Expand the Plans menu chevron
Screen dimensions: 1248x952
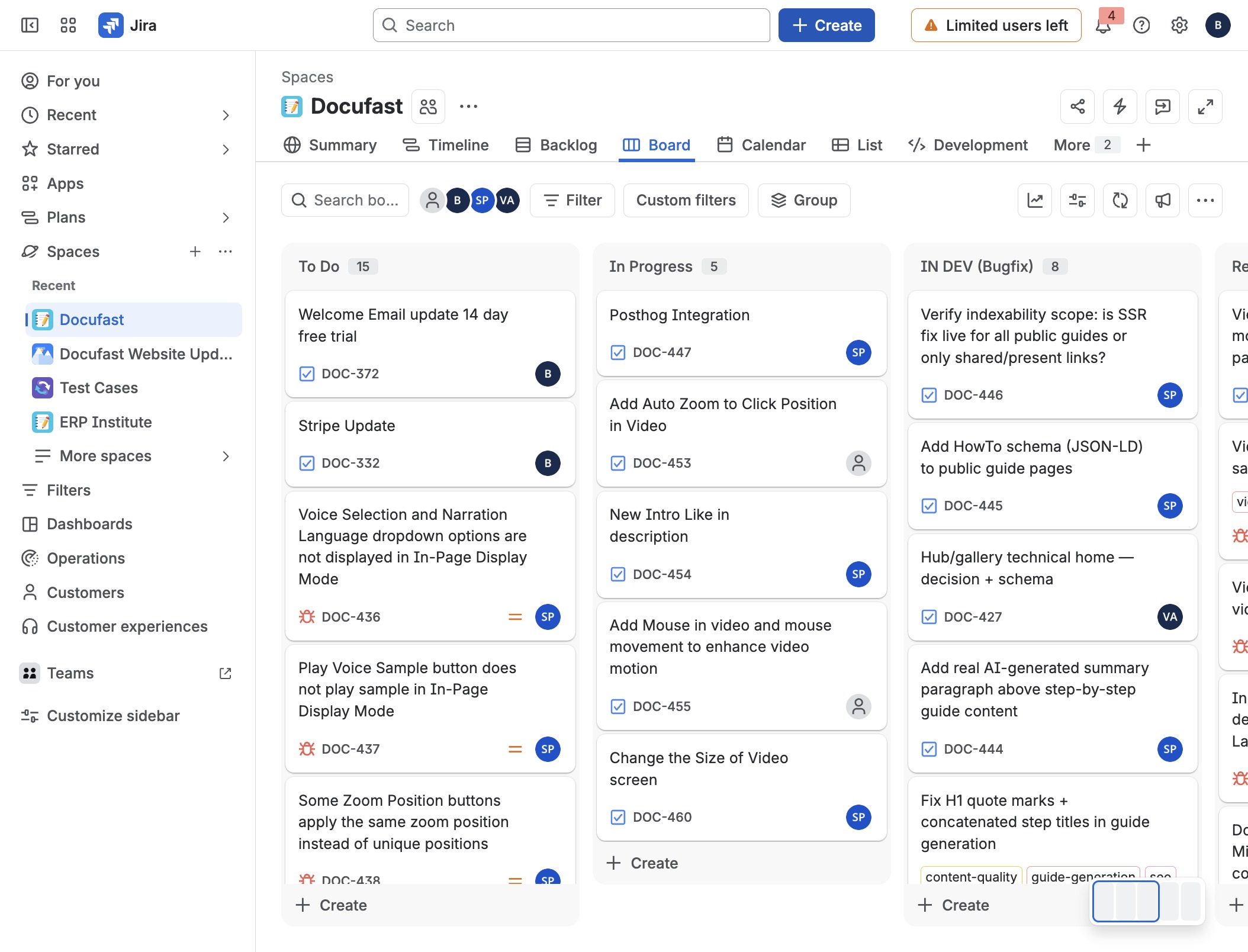(x=226, y=217)
